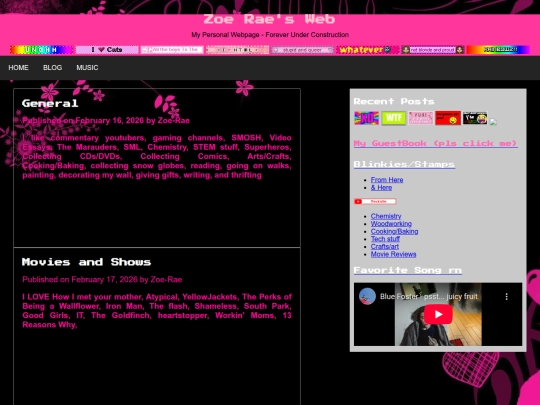Image resolution: width=540 pixels, height=405 pixels.
Task: Click the "Recent Posts" sidebar heading
Action: (394, 102)
